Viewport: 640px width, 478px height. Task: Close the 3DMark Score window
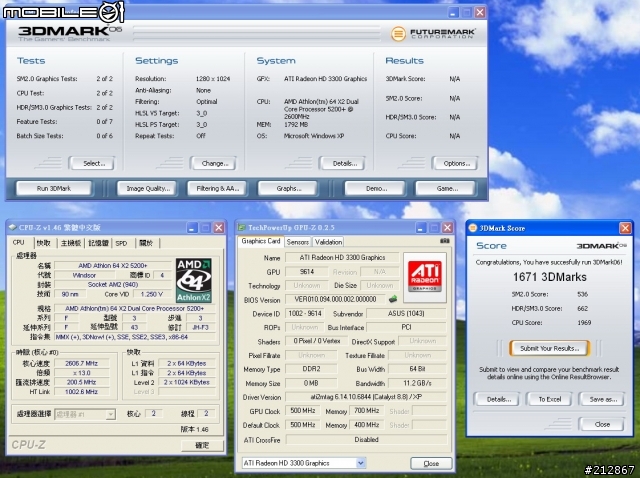(x=625, y=228)
